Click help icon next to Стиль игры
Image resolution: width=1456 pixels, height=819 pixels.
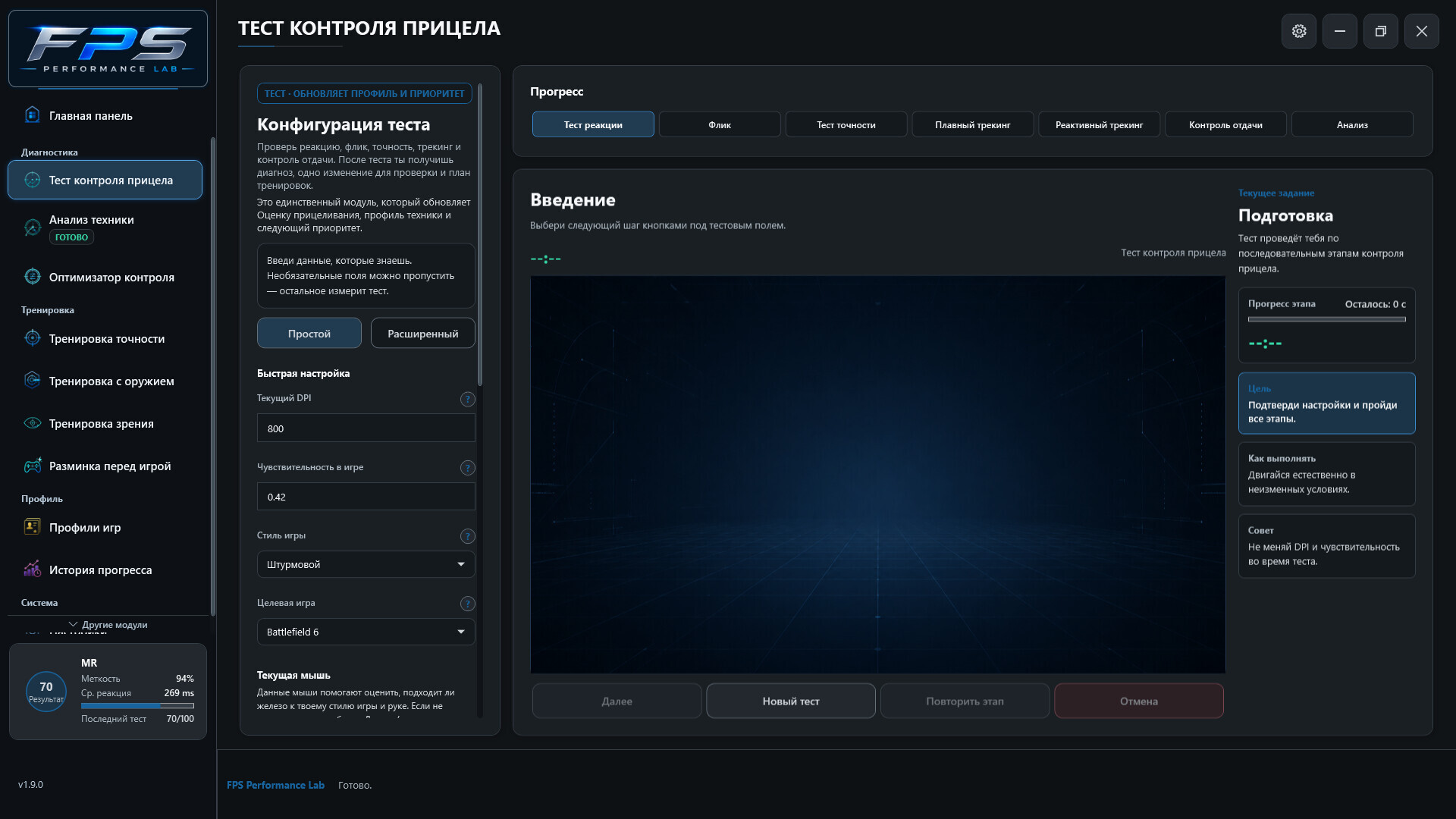pyautogui.click(x=468, y=536)
